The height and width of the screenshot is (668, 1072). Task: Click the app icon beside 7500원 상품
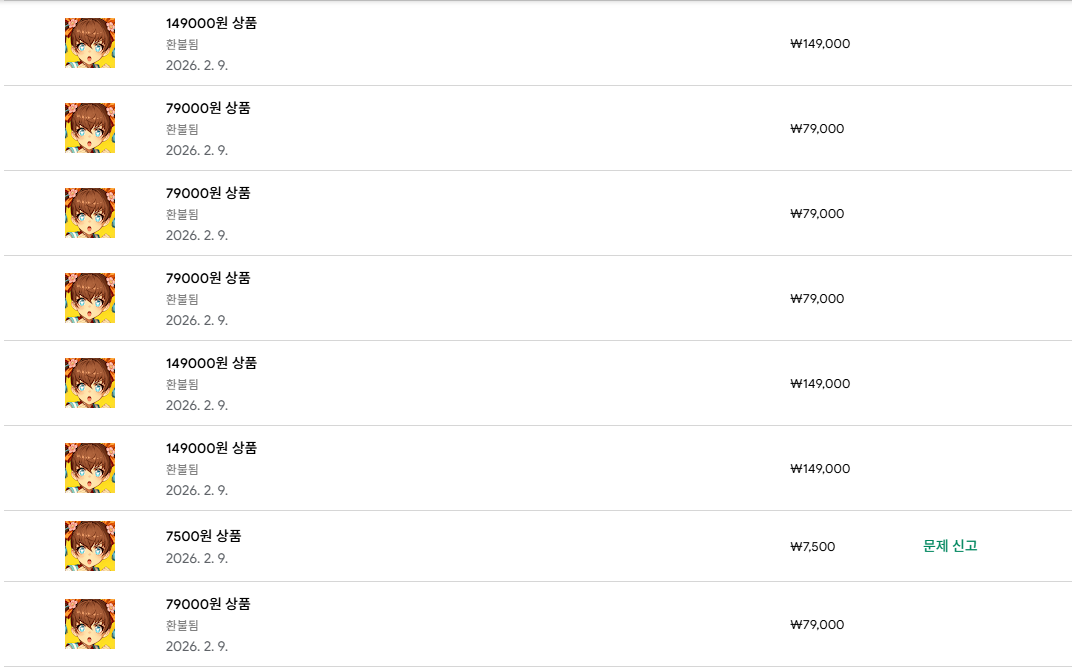point(90,546)
